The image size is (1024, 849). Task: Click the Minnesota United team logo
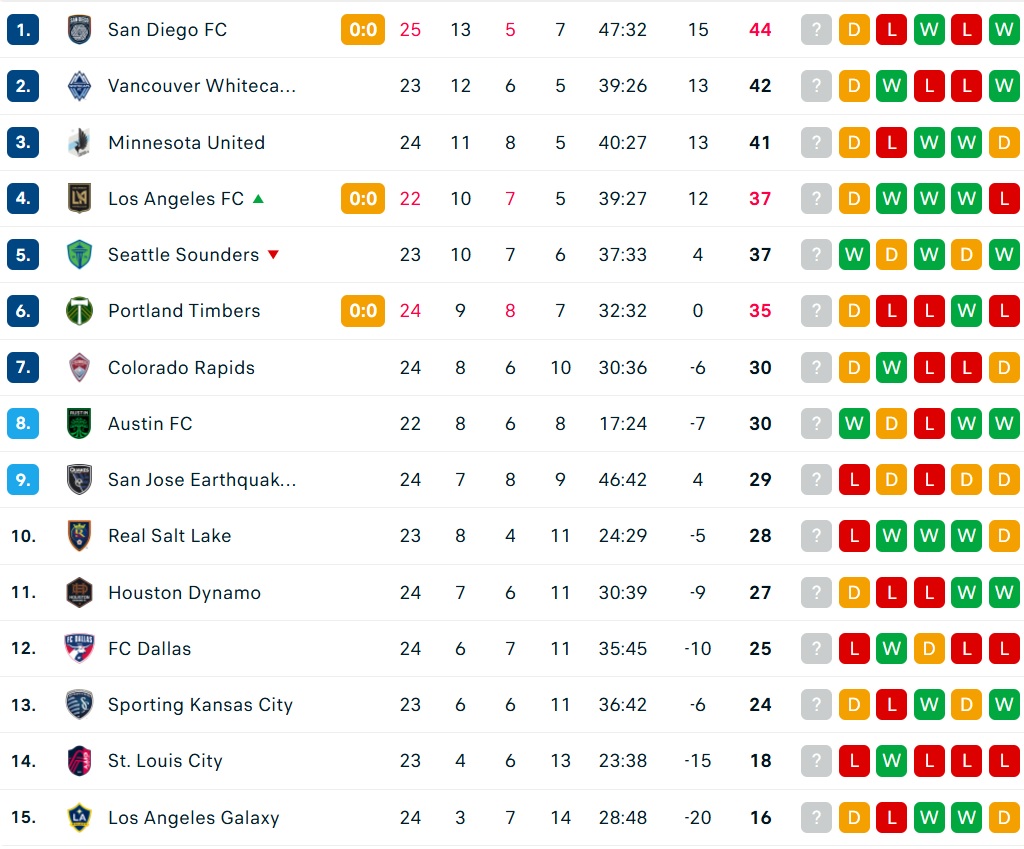[x=79, y=142]
